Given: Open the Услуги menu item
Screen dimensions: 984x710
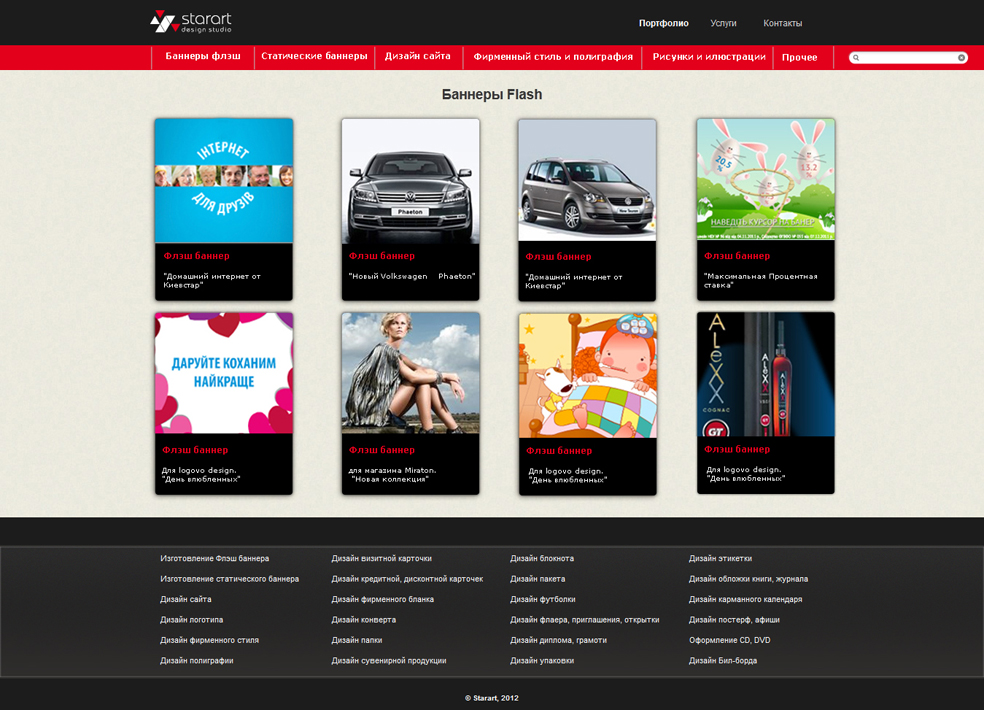Looking at the screenshot, I should (723, 23).
